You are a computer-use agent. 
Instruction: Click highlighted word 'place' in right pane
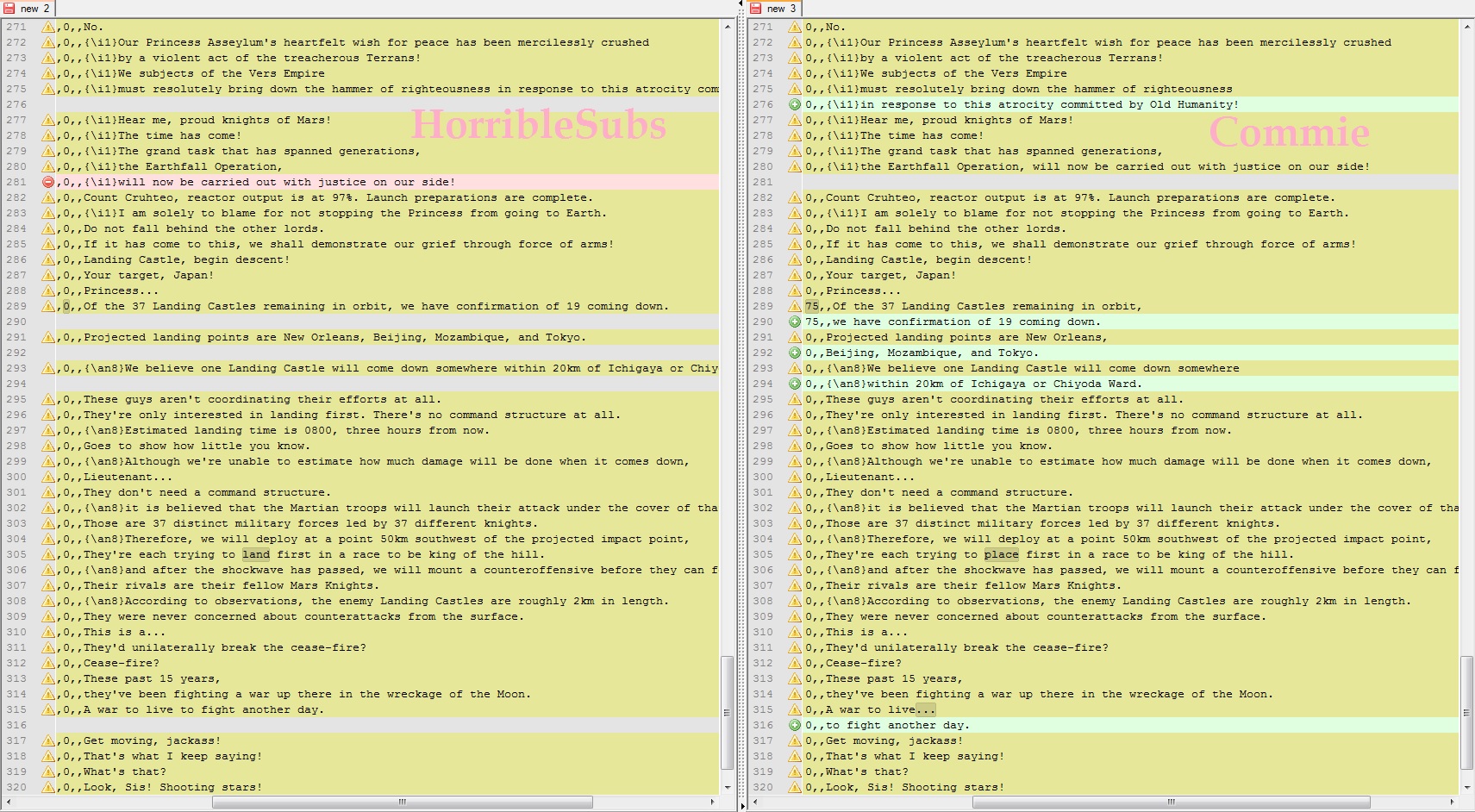coord(1002,554)
